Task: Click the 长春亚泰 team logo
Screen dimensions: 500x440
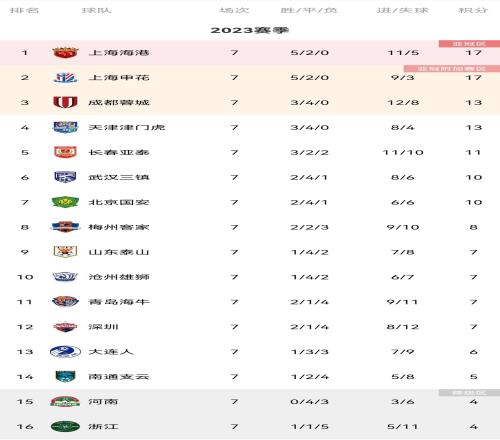Action: (65, 152)
